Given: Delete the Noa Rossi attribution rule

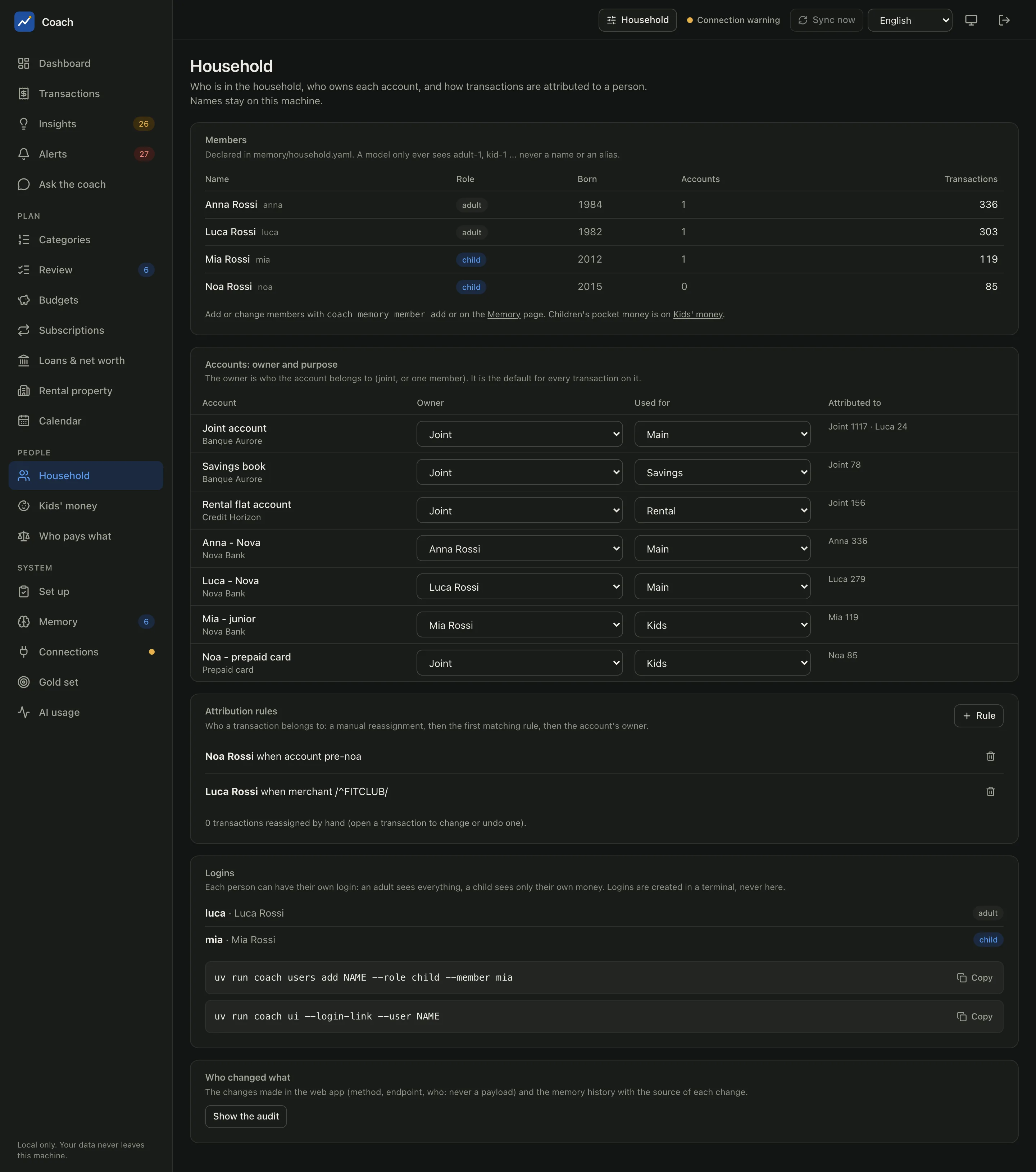Looking at the screenshot, I should 990,756.
